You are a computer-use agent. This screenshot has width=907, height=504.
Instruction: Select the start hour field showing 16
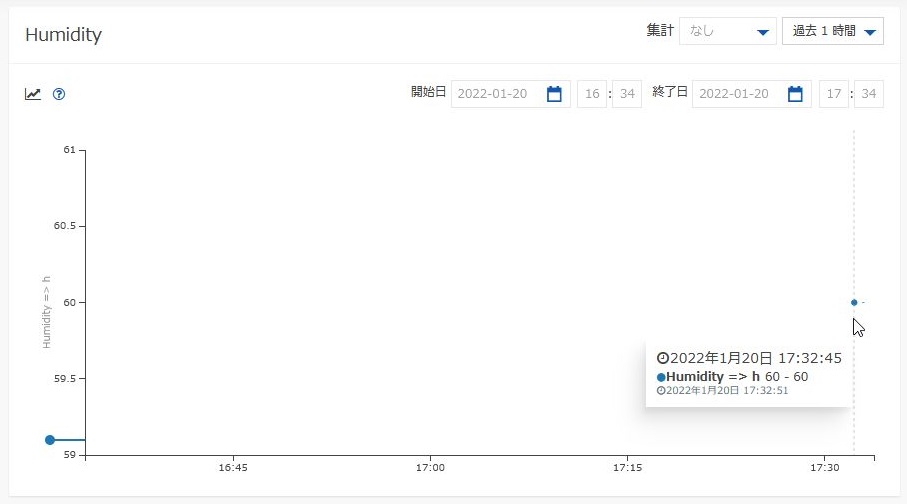(592, 94)
